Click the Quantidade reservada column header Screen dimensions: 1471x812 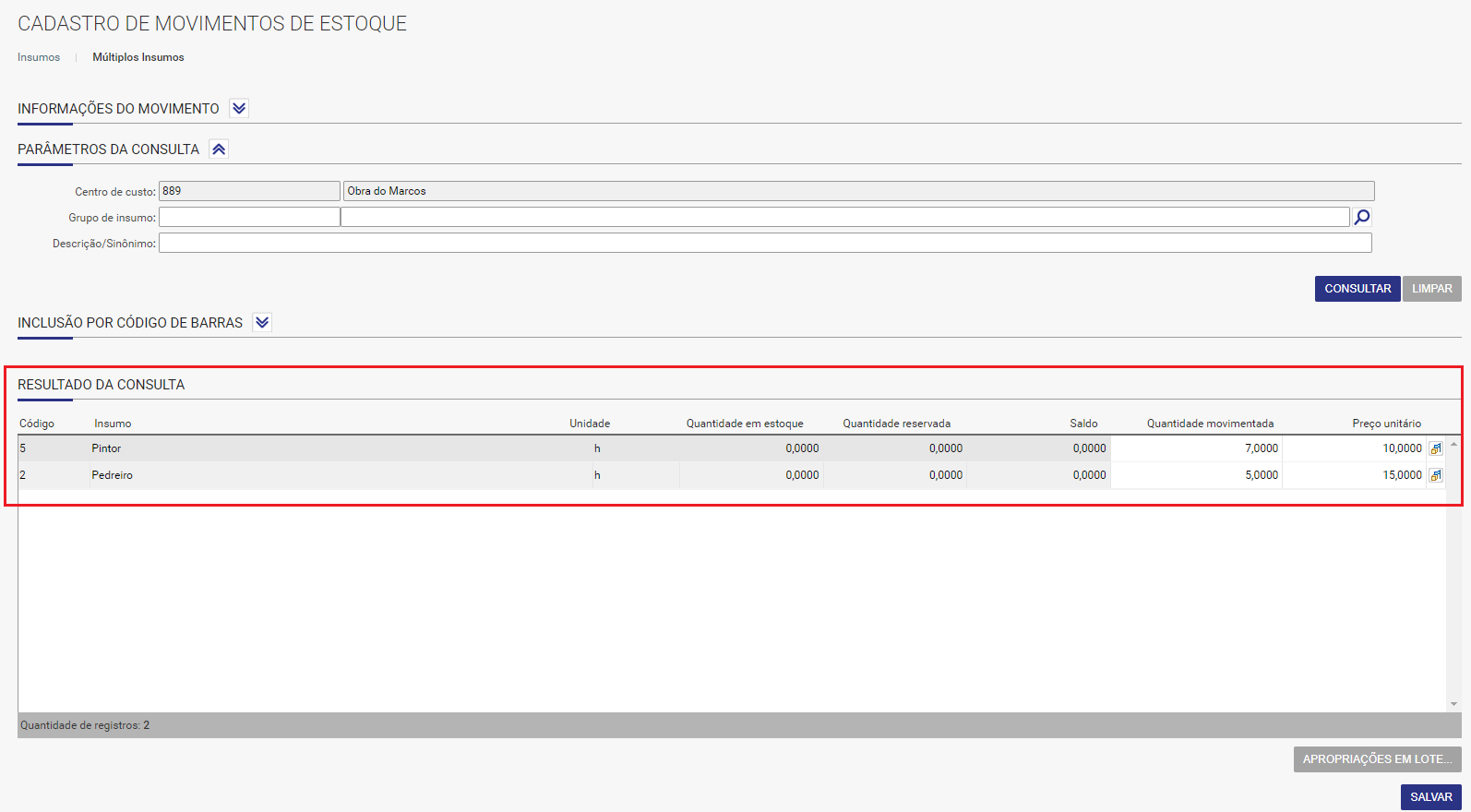tap(896, 424)
